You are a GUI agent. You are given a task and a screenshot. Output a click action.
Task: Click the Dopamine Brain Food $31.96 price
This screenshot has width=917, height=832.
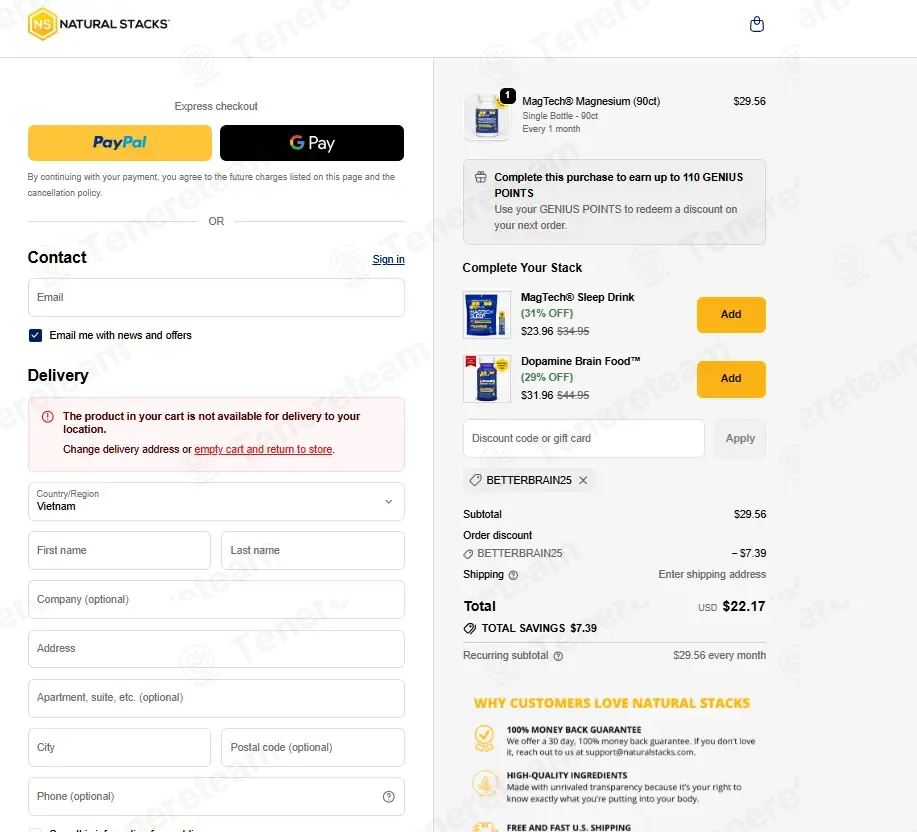click(x=537, y=395)
